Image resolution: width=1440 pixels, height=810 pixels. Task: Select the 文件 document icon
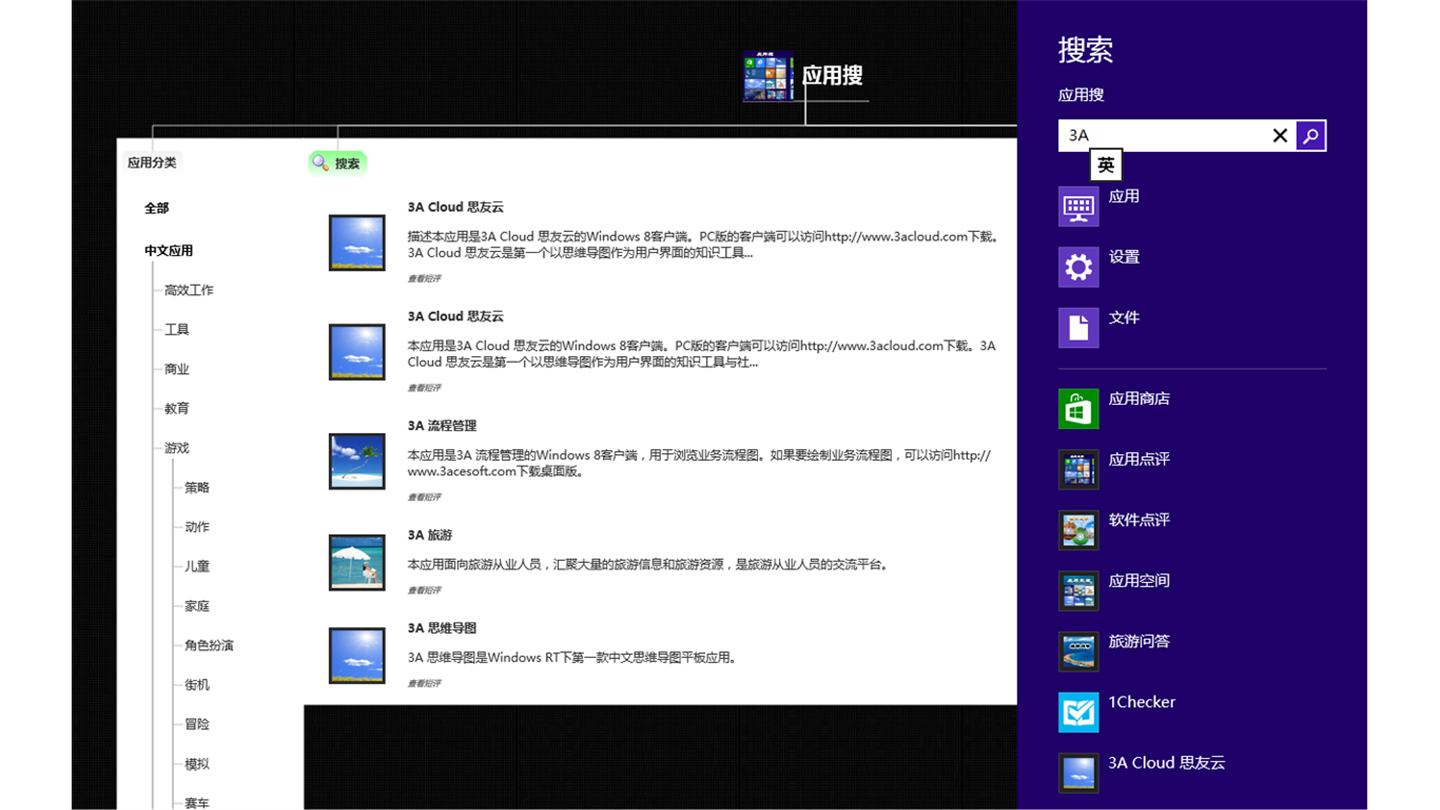click(x=1078, y=328)
